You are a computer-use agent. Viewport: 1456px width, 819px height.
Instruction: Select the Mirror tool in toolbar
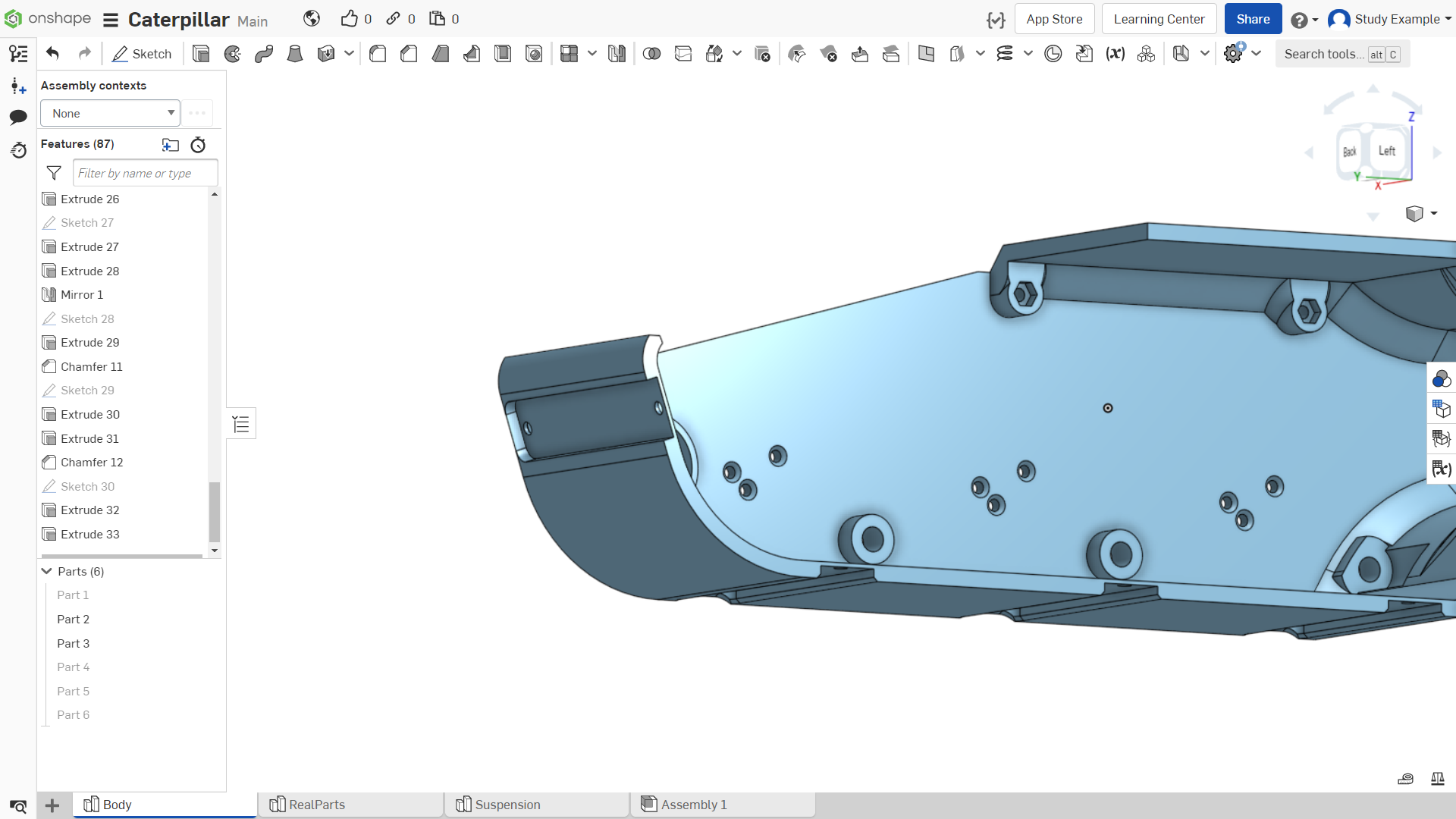click(617, 54)
